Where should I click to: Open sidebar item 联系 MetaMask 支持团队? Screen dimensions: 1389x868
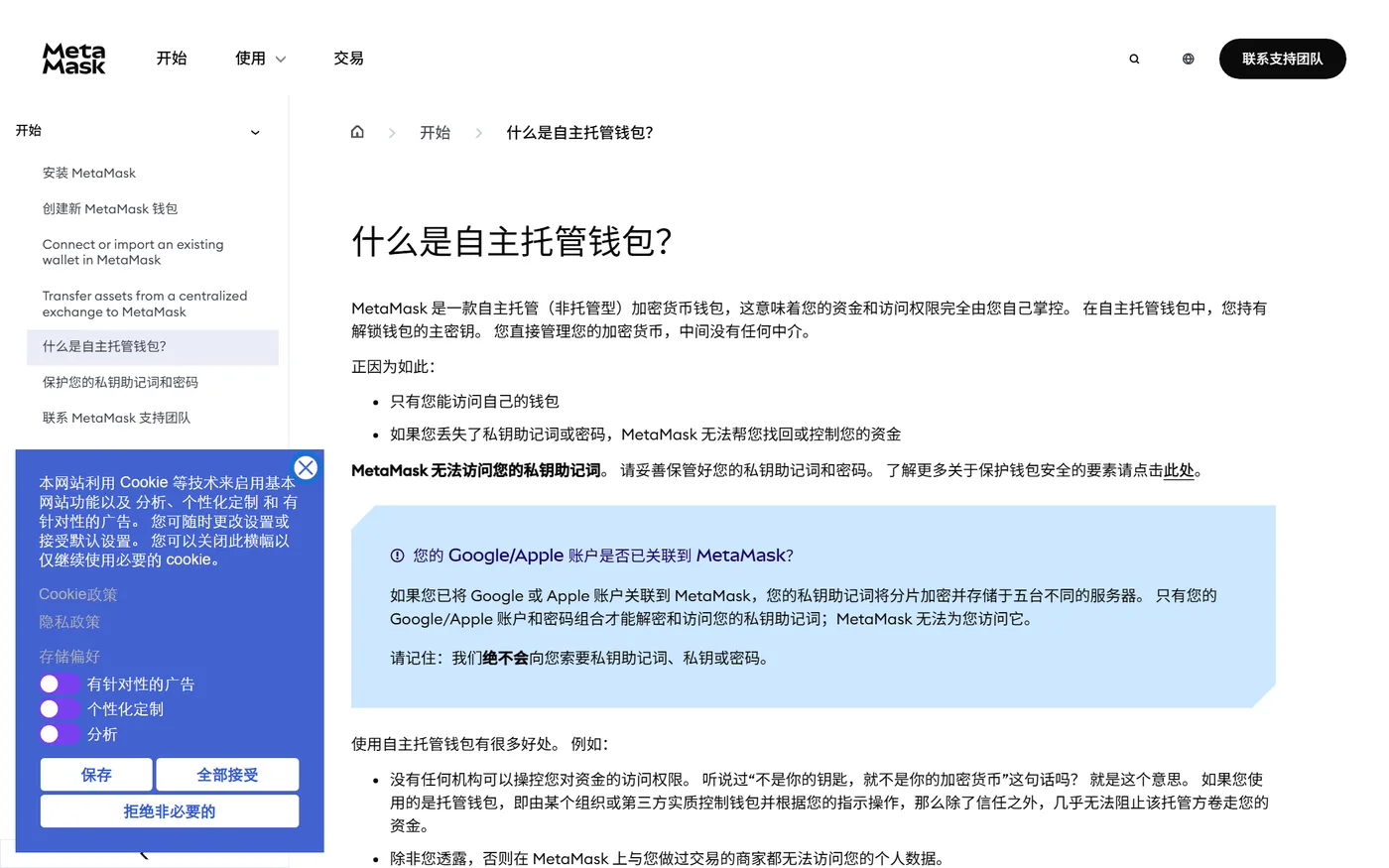tap(116, 418)
